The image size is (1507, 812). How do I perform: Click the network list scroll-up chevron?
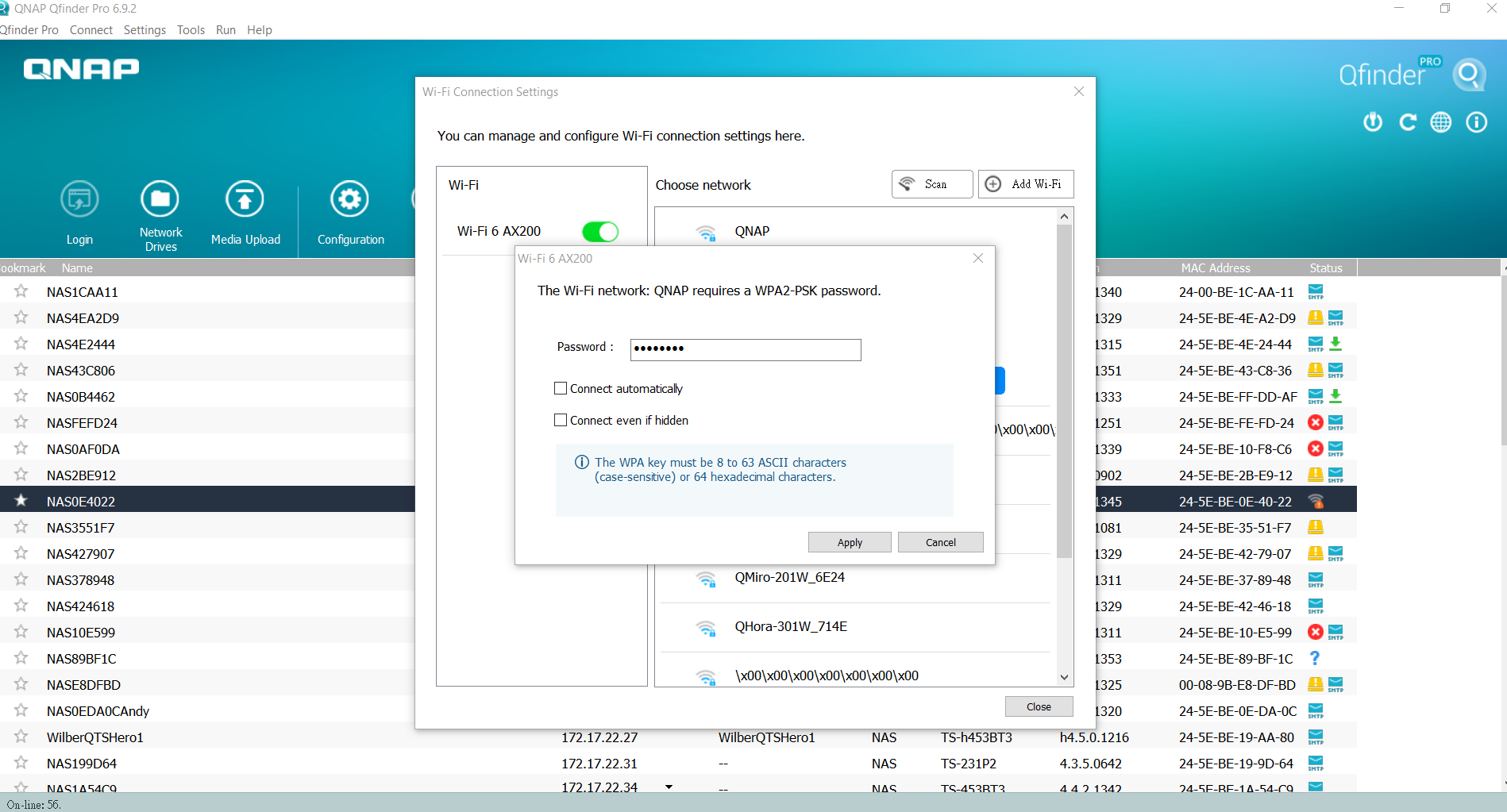coord(1064,215)
